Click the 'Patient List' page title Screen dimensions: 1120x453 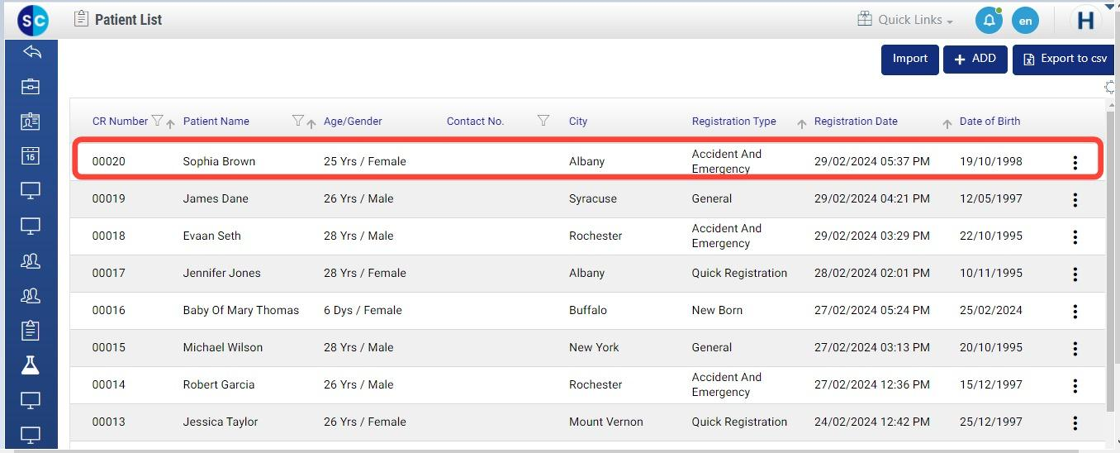point(129,20)
